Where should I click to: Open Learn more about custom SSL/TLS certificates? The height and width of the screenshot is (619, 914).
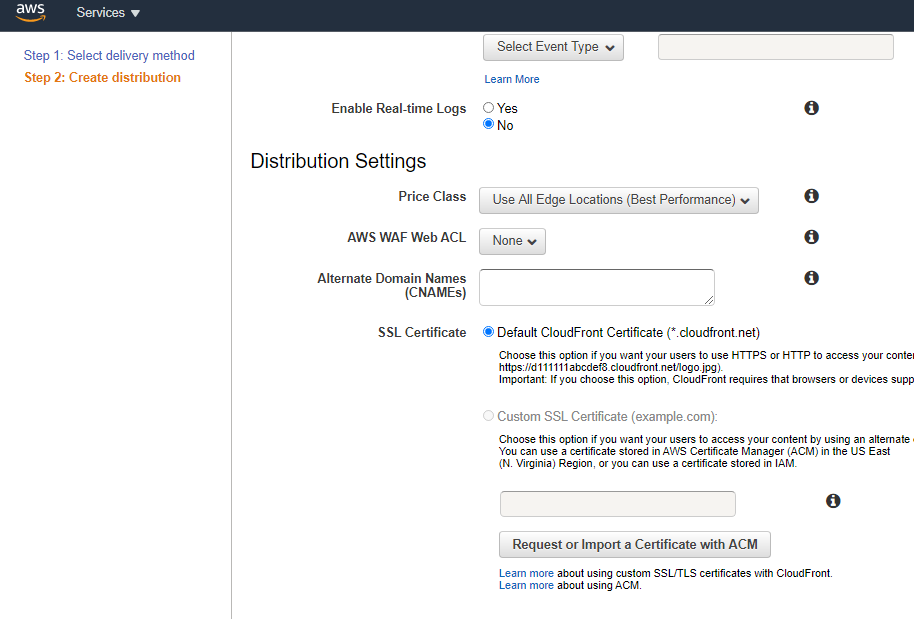(526, 573)
